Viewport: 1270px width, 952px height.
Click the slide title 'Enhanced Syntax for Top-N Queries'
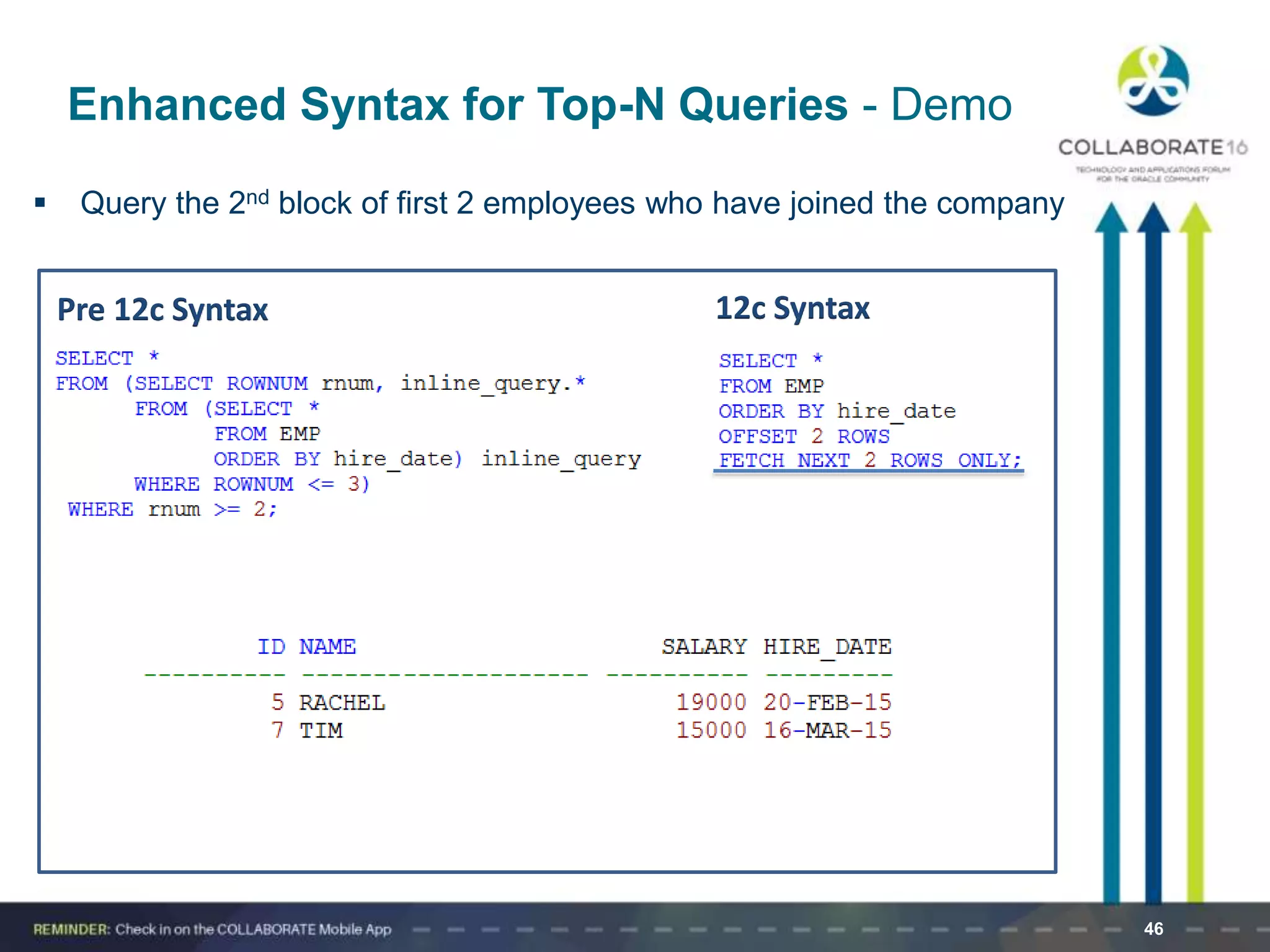458,104
